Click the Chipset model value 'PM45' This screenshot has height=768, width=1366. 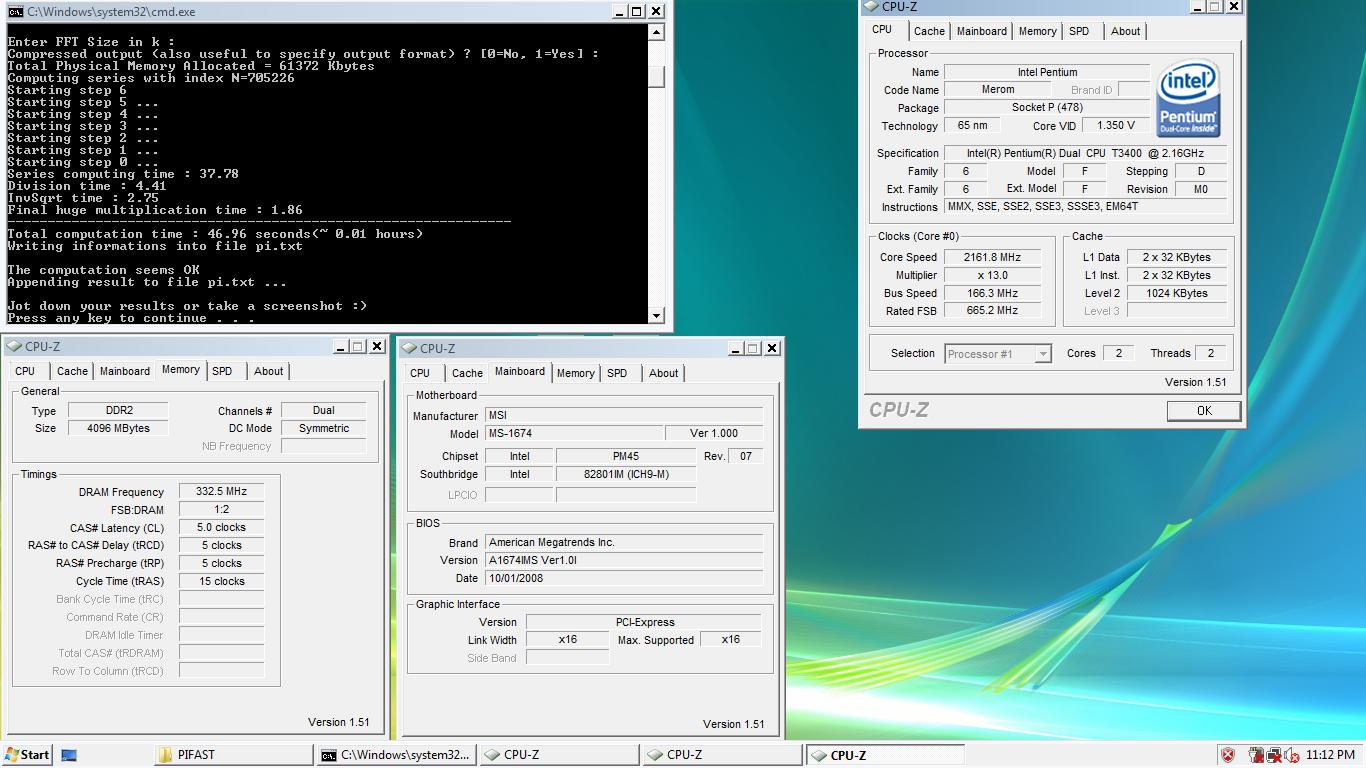(626, 456)
